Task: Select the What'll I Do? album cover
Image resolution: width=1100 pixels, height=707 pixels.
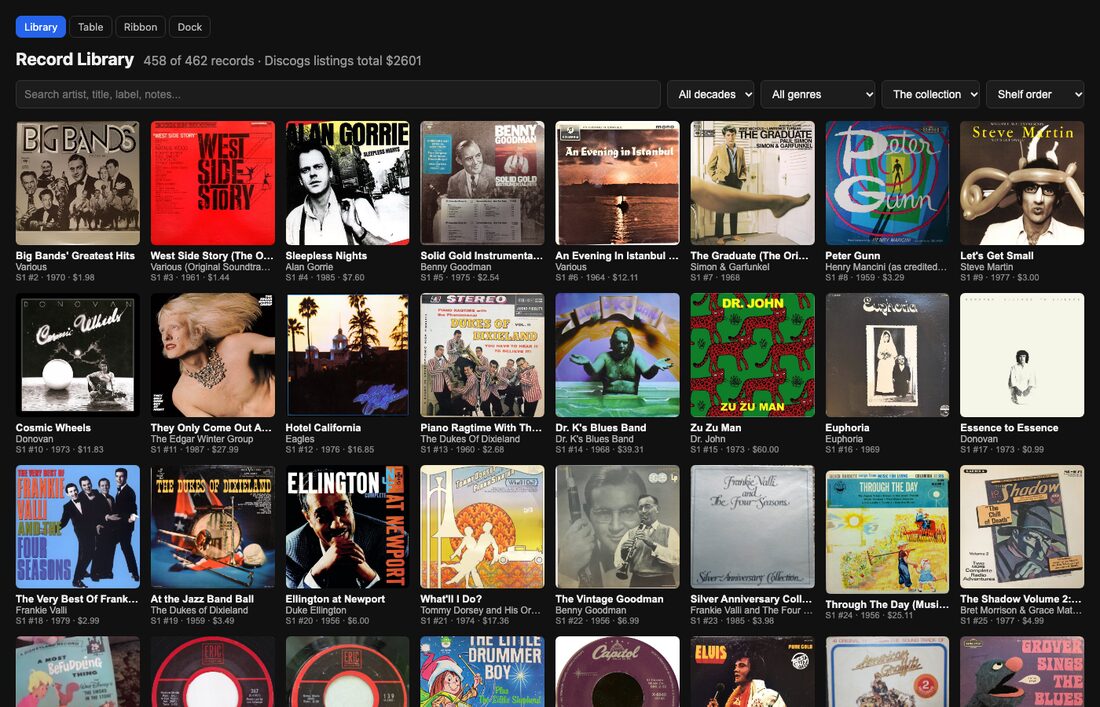Action: pyautogui.click(x=483, y=527)
